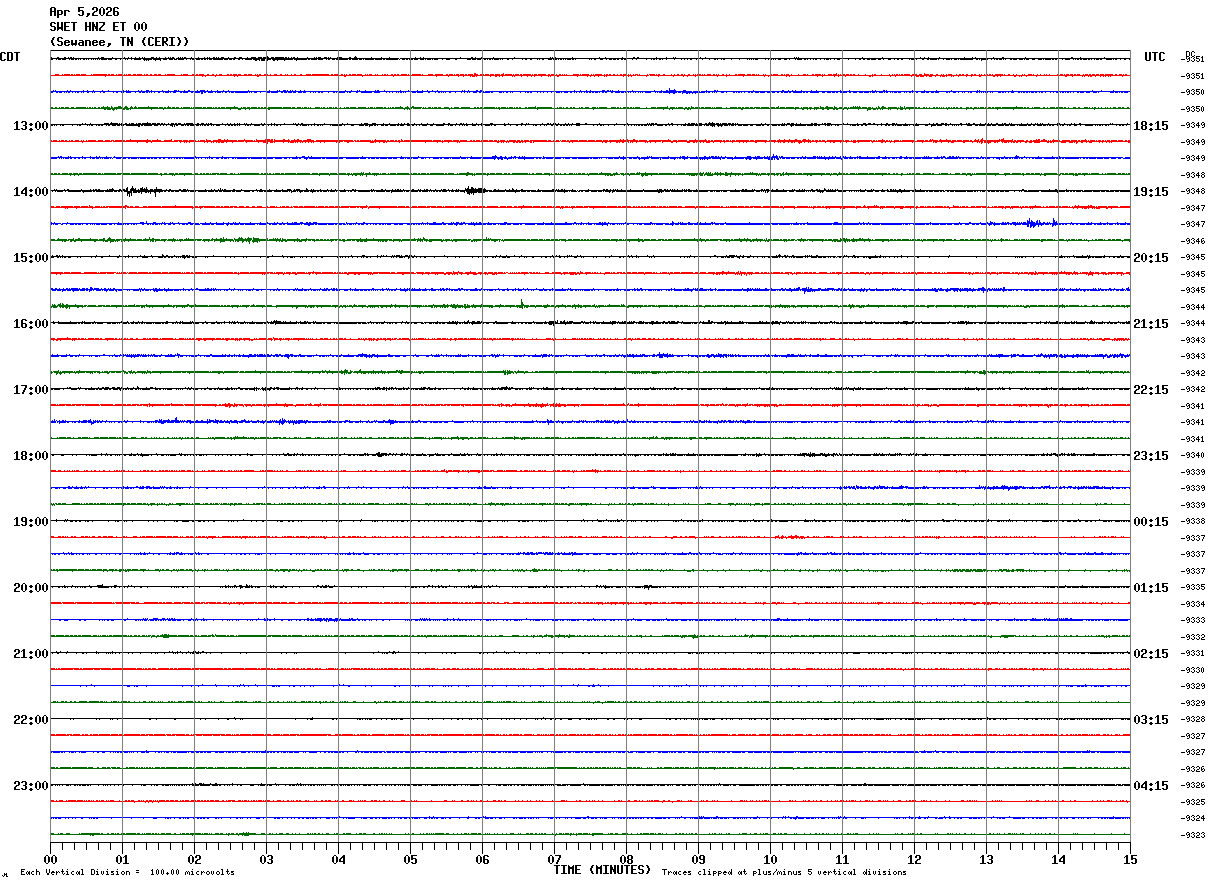The height and width of the screenshot is (886, 1210).
Task: Click the "Traces clipped at plus/minus 5 vertical divisions" note
Action: coord(784,873)
